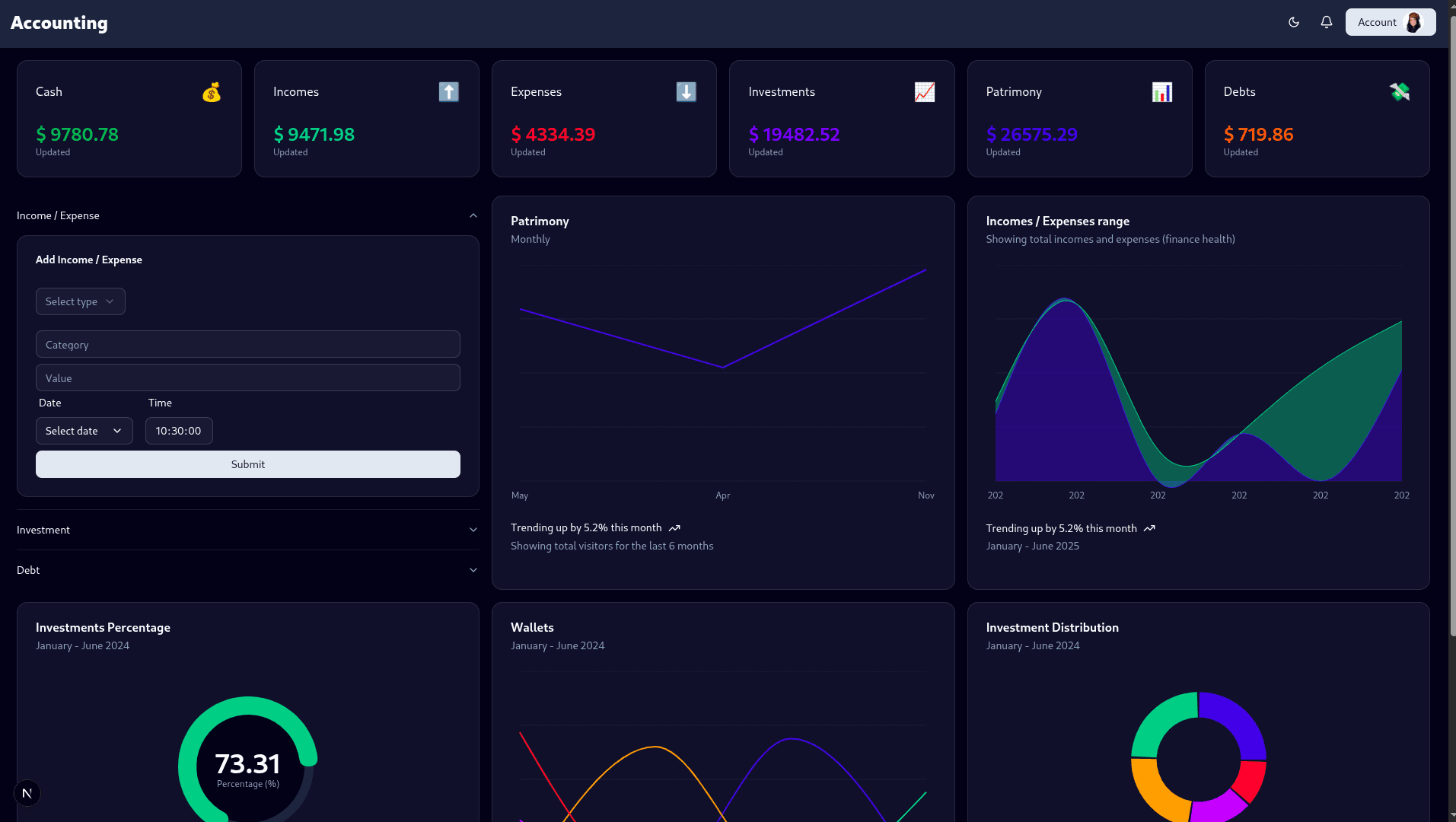Click the trend arrow in Incomes/Expenses range card
The width and height of the screenshot is (1456, 822).
click(1149, 528)
